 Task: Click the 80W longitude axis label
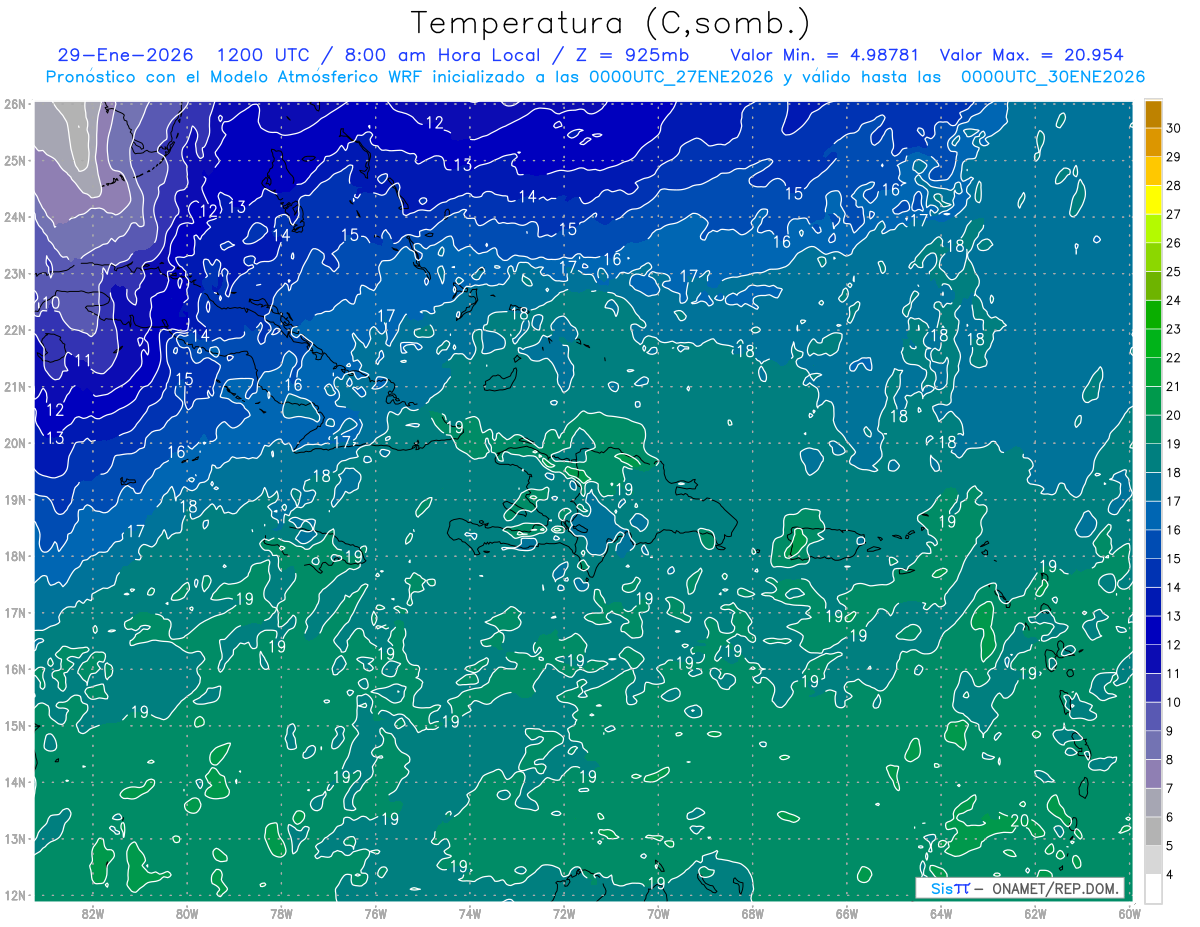click(x=187, y=913)
